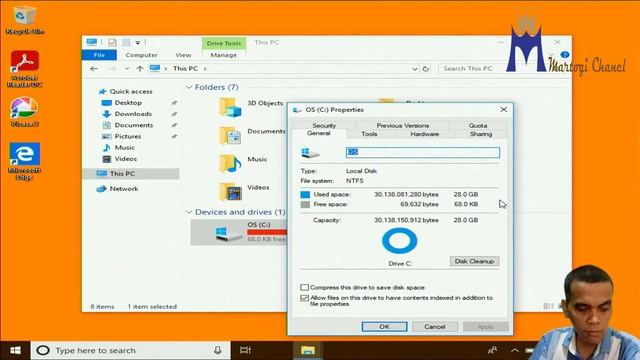Open the People icon in taskbar
The image size is (640, 360).
(x=493, y=350)
